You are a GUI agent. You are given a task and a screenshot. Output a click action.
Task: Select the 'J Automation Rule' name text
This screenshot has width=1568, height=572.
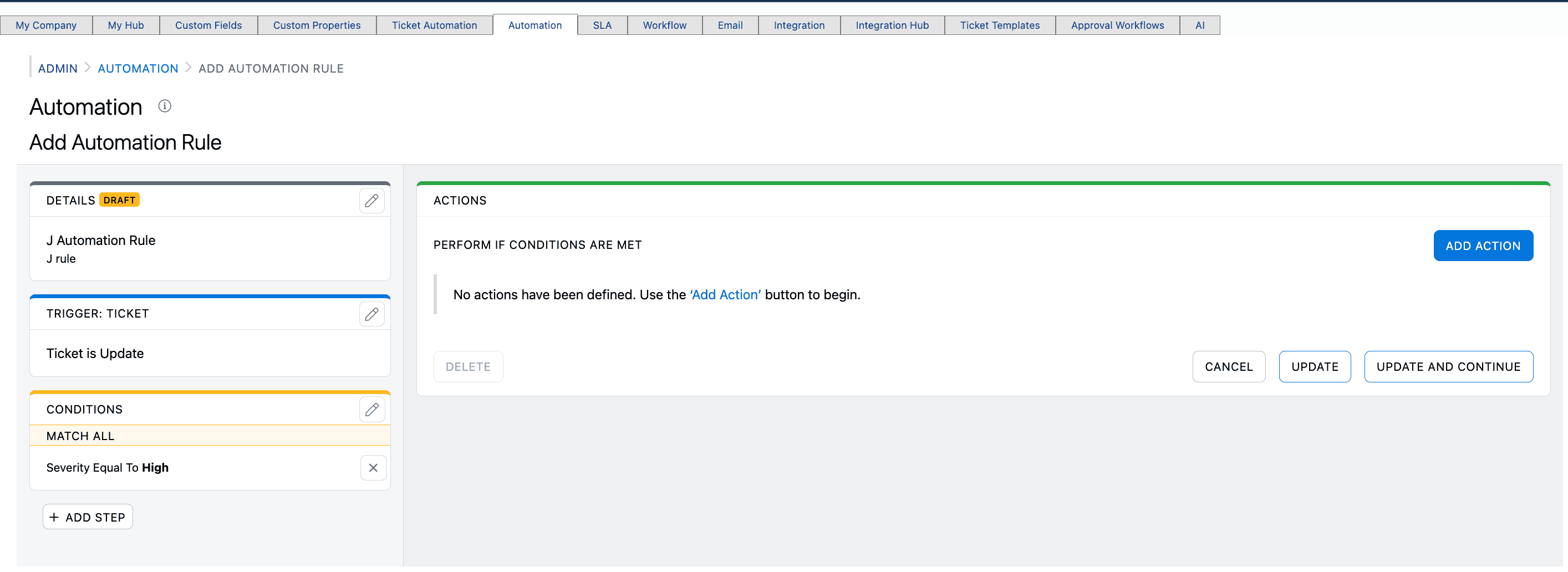pyautogui.click(x=100, y=241)
